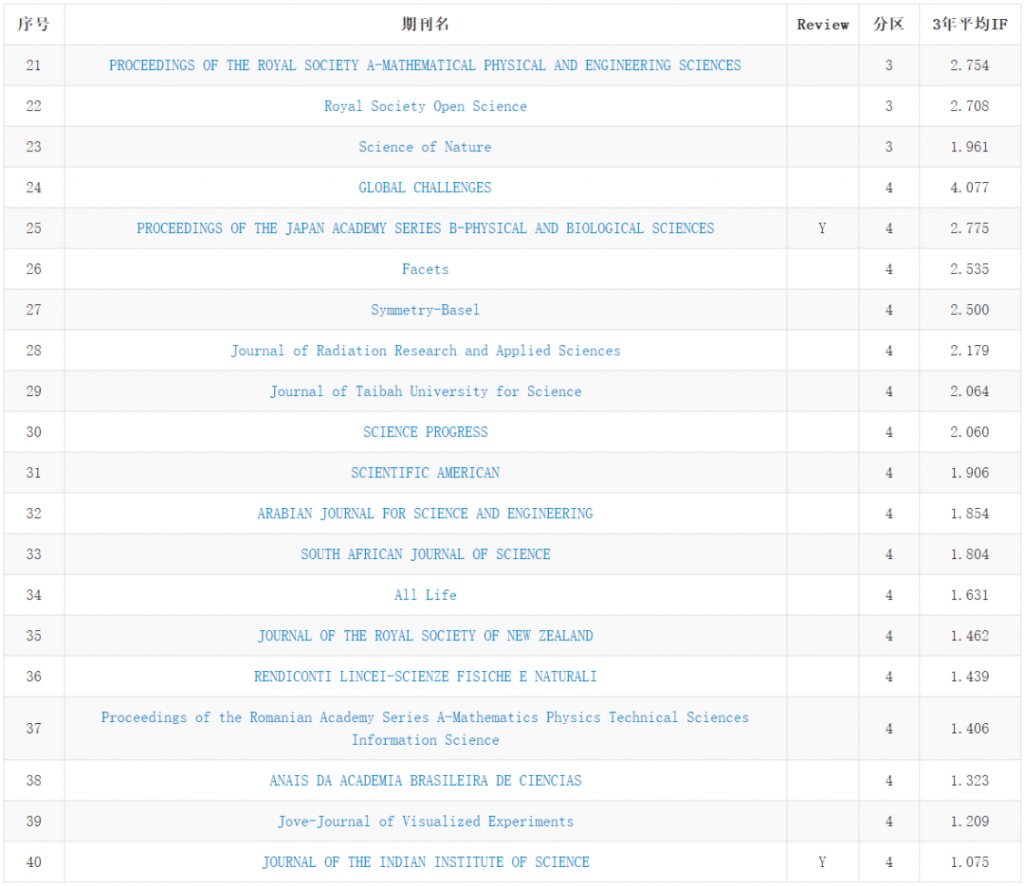Image resolution: width=1024 pixels, height=886 pixels.
Task: Open PROCEEDINGS OF THE JAPAN ACADEMY SERIES B link
Action: pos(425,229)
